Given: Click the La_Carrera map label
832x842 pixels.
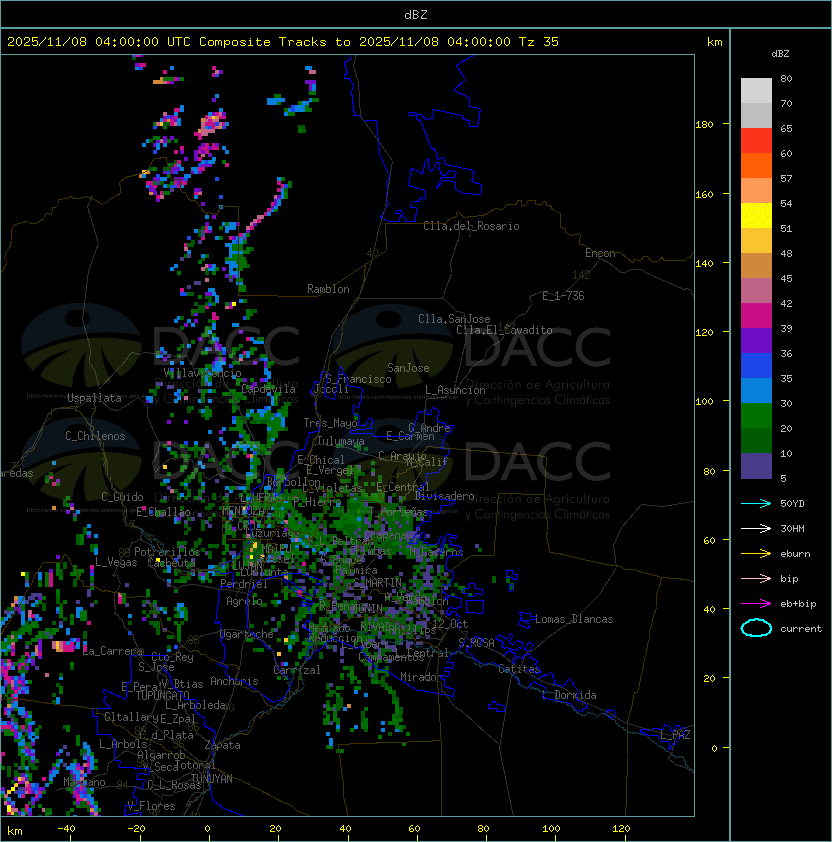Looking at the screenshot, I should click(113, 651).
